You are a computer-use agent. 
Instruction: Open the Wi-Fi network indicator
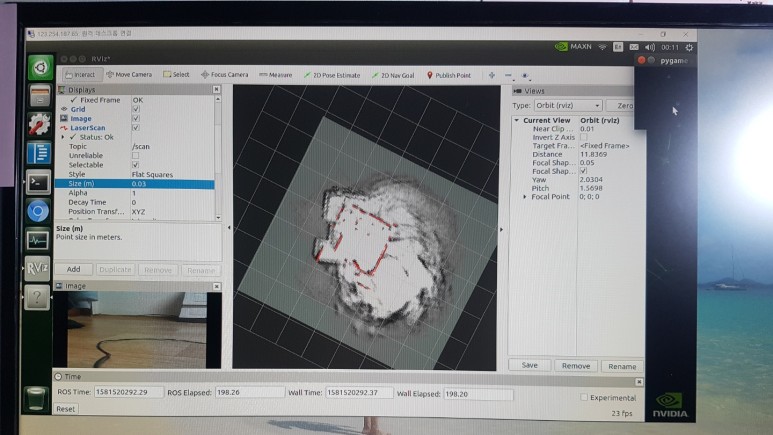tap(602, 47)
